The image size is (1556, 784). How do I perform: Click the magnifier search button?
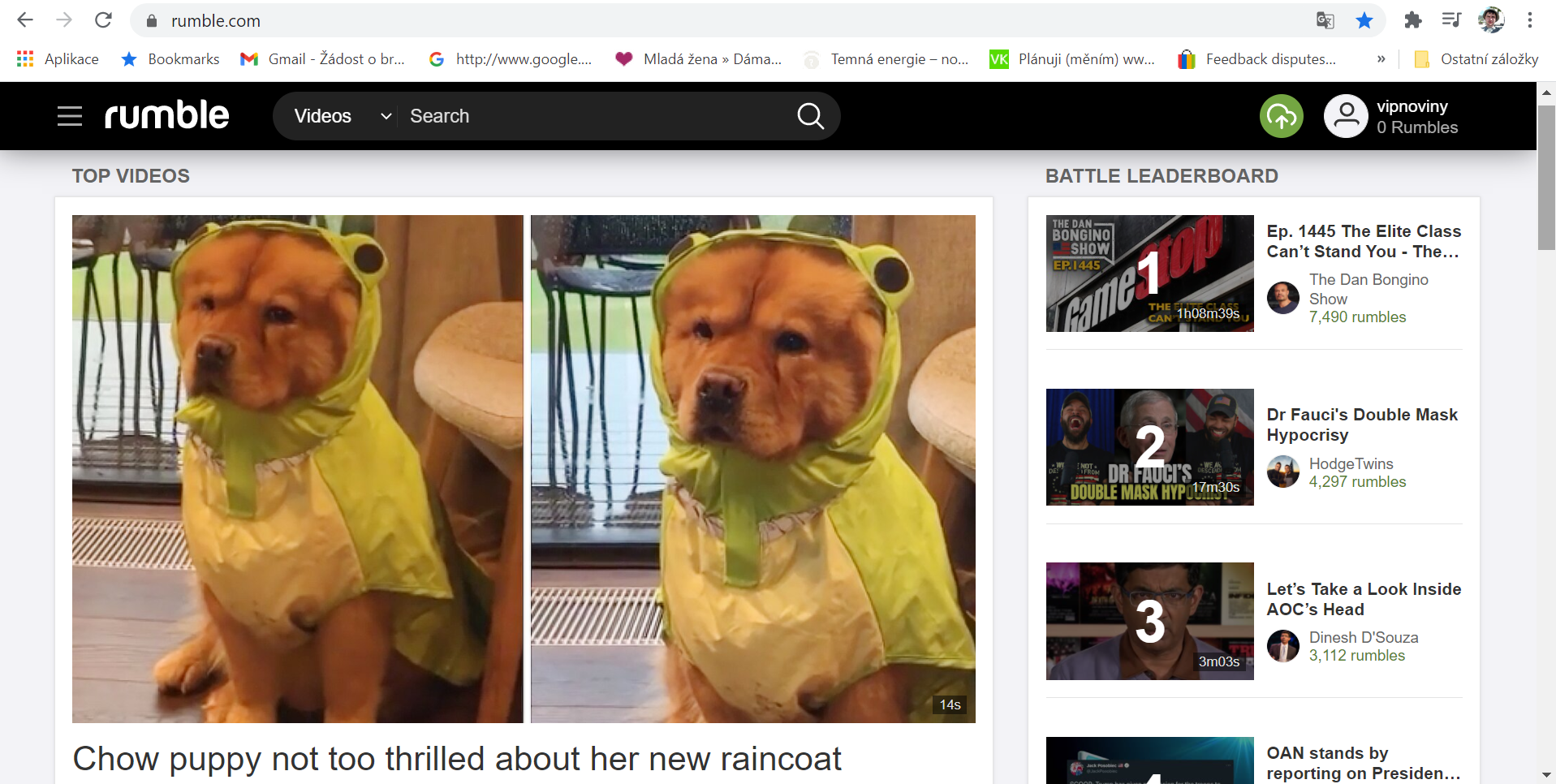tap(810, 116)
